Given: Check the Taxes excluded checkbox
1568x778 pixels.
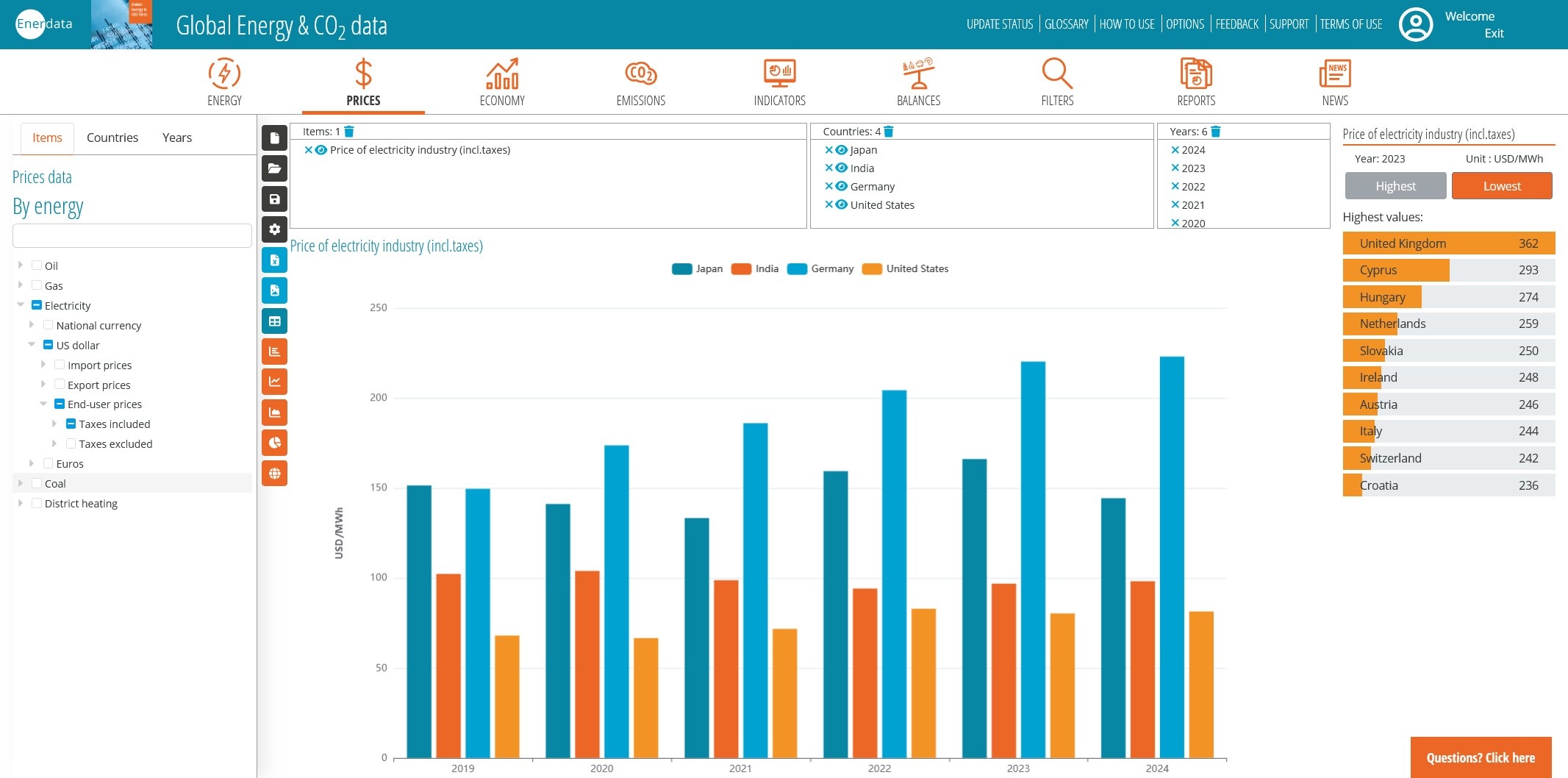Looking at the screenshot, I should [x=71, y=443].
